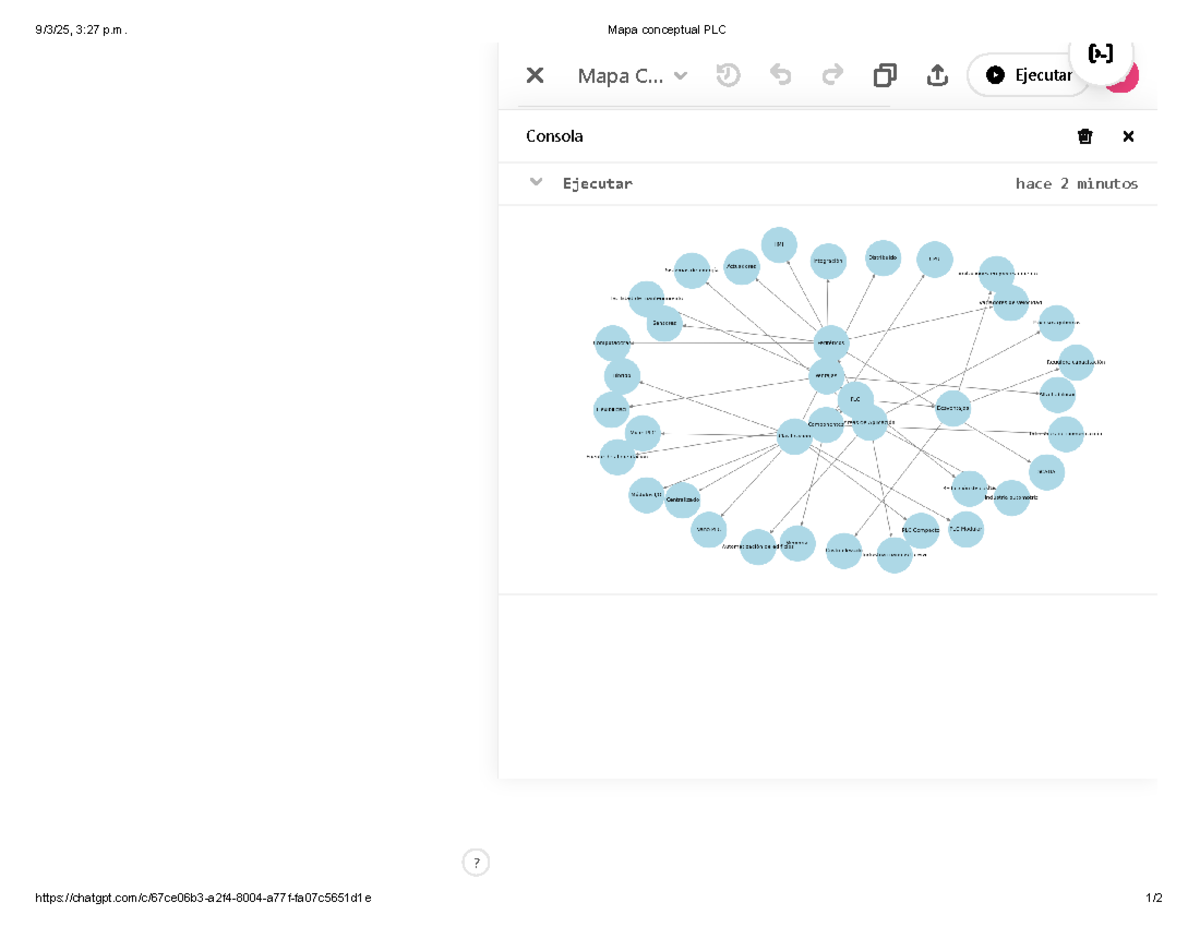Click the help question mark button
Image resolution: width=1200 pixels, height=927 pixels.
tap(476, 862)
